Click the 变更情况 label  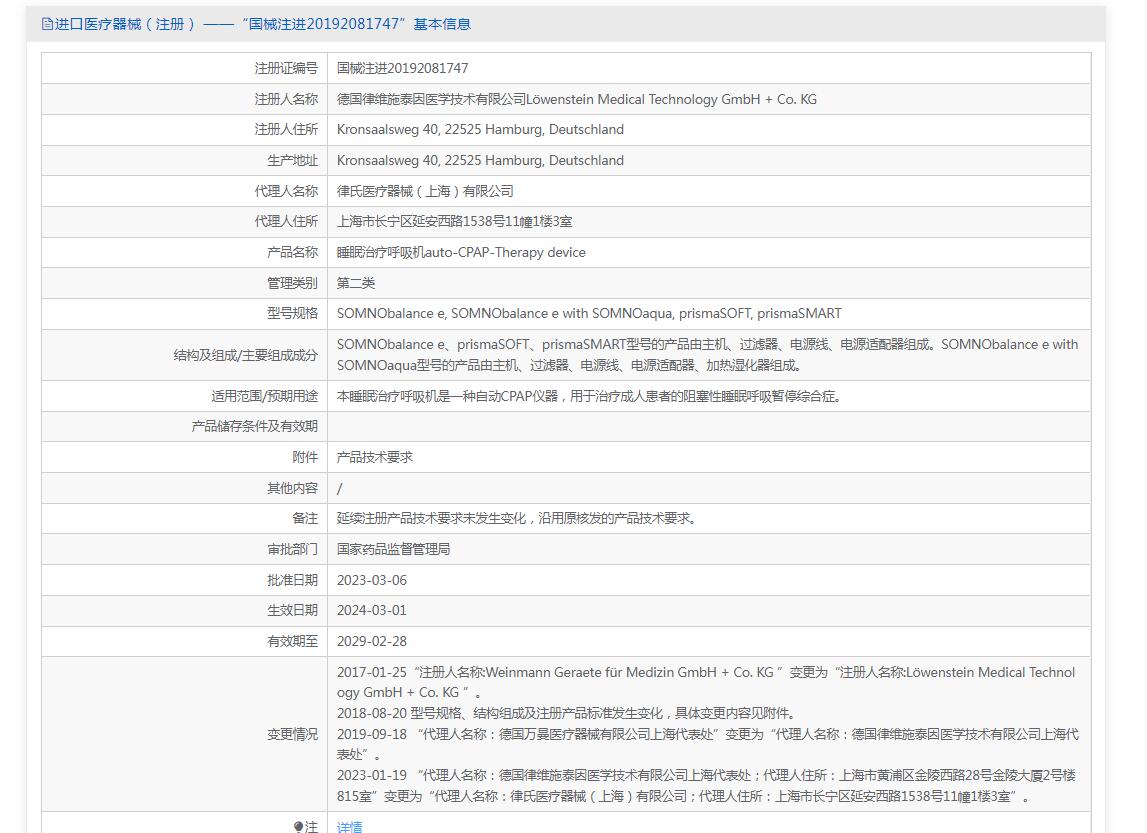[293, 734]
